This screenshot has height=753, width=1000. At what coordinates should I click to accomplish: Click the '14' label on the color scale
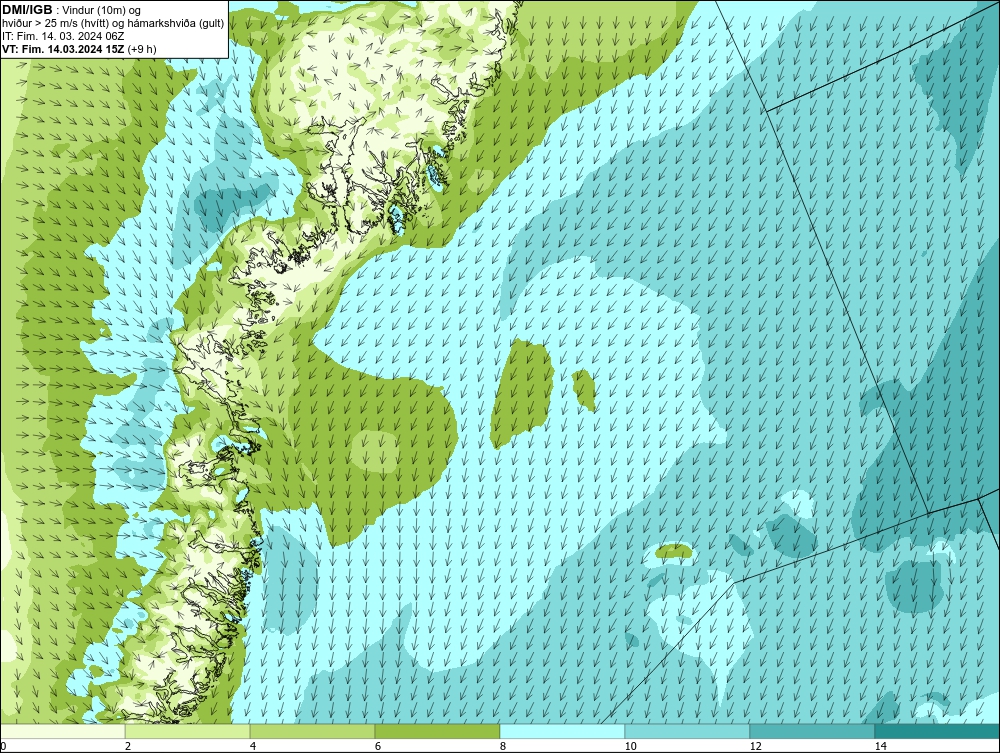(x=880, y=746)
